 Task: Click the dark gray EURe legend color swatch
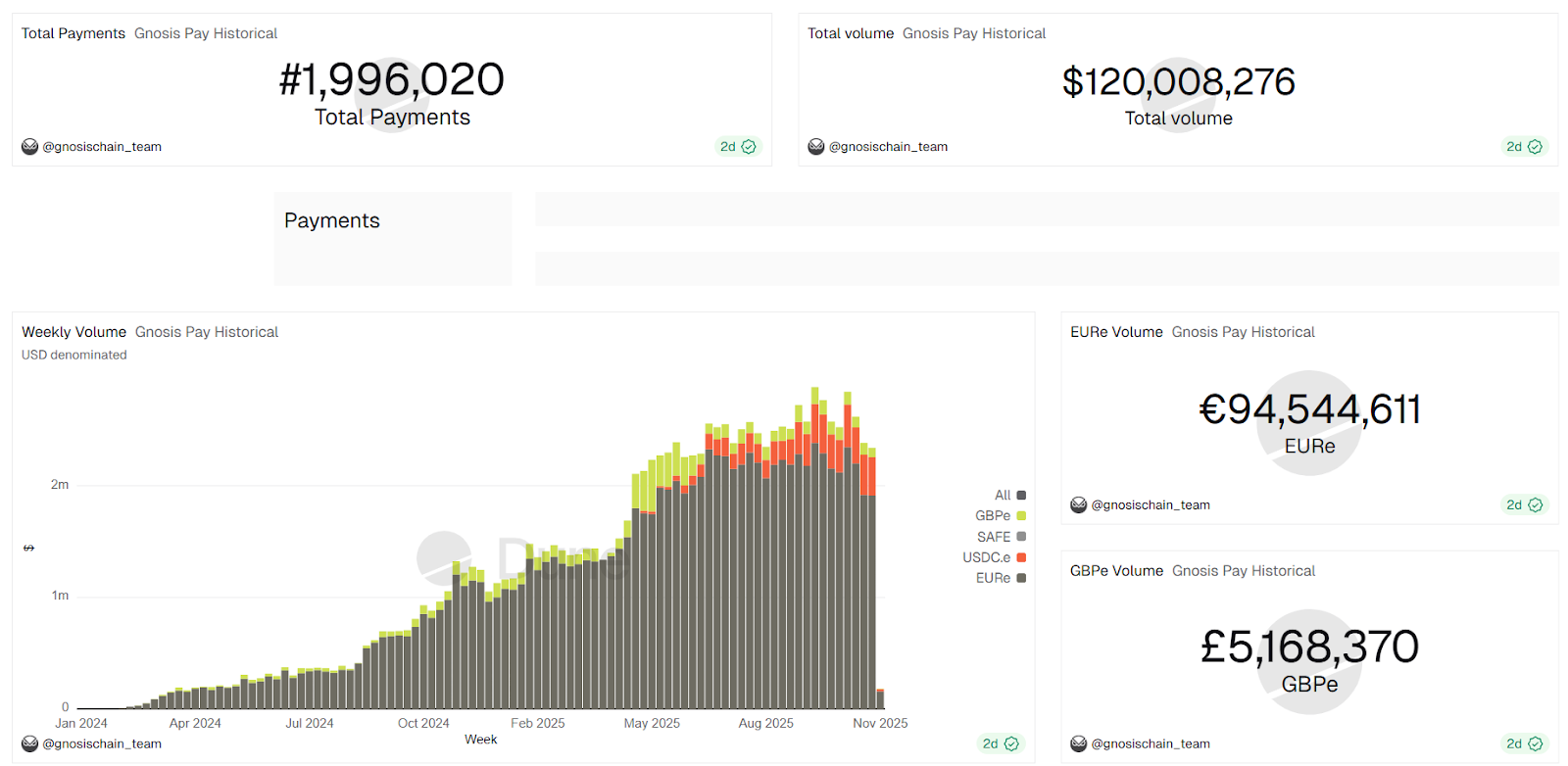[1021, 578]
